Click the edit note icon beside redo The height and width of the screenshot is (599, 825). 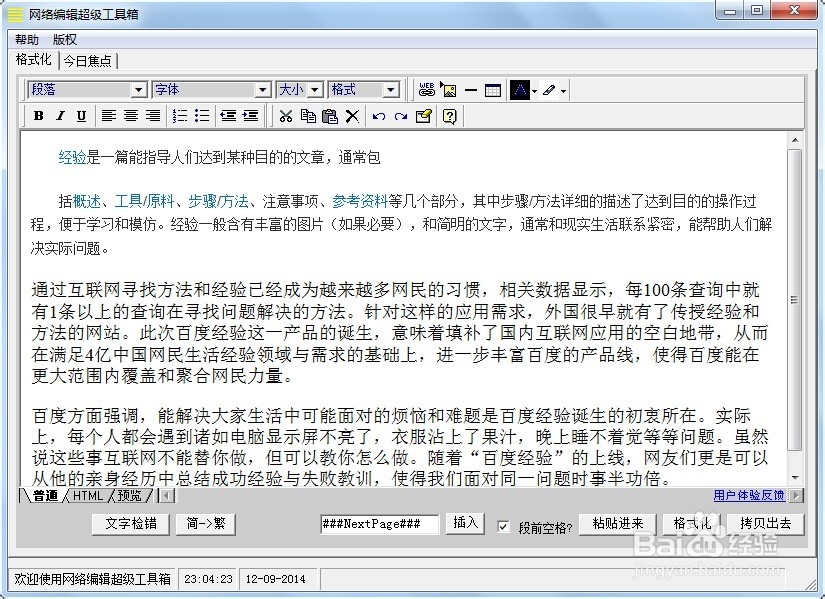click(424, 116)
